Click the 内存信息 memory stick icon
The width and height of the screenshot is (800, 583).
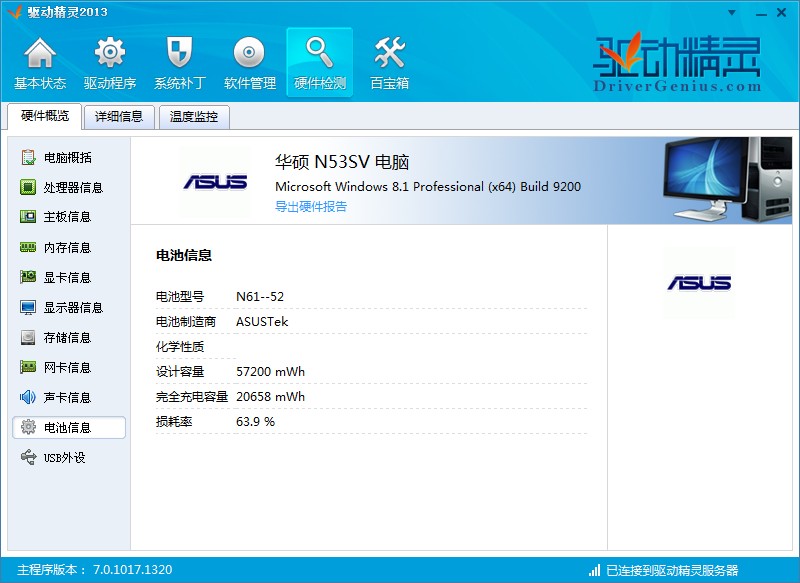(x=28, y=247)
